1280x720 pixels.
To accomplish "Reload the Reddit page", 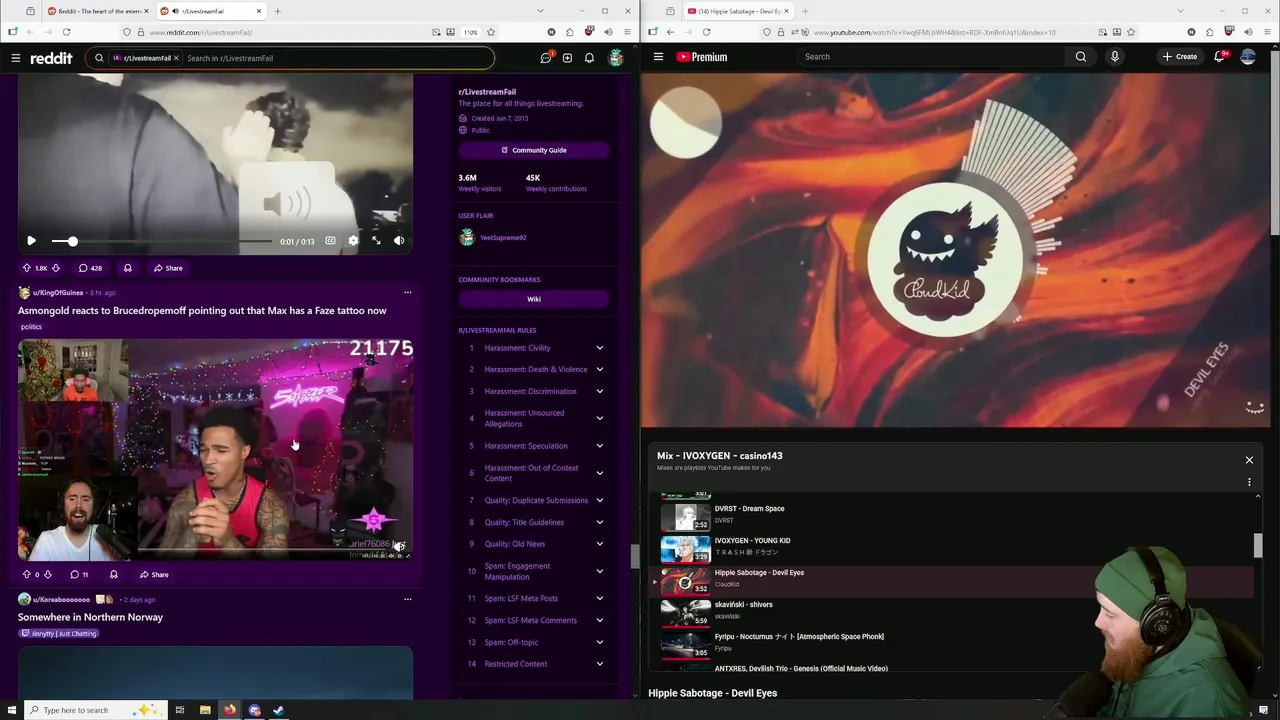I will coord(66,32).
